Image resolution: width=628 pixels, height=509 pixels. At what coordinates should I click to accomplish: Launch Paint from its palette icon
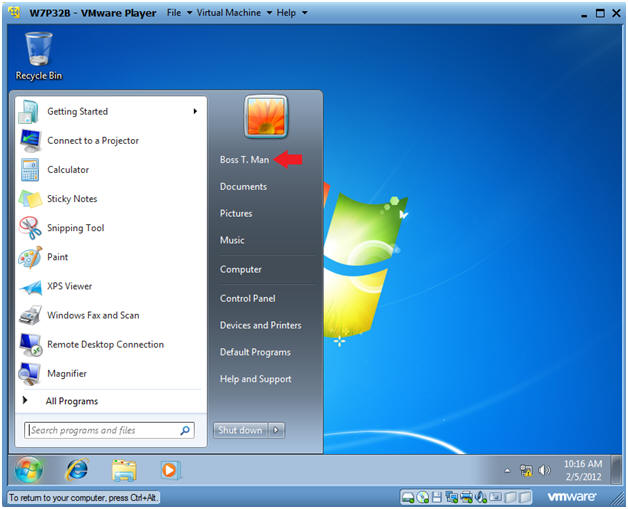pos(30,257)
